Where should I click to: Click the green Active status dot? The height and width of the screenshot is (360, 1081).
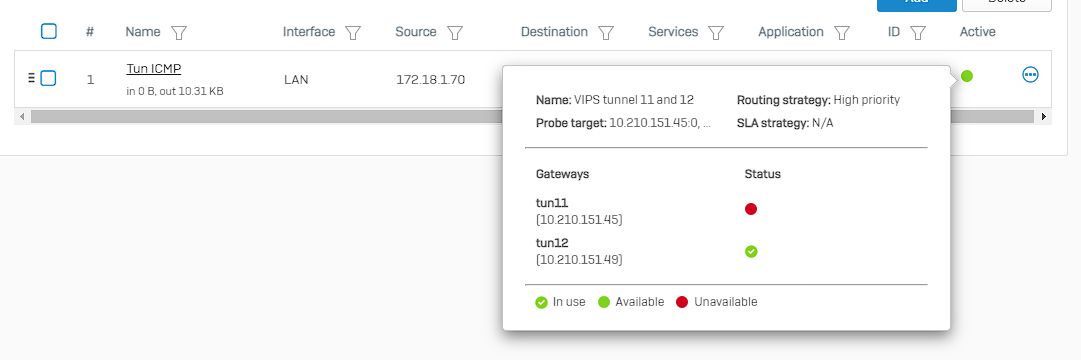coord(967,76)
